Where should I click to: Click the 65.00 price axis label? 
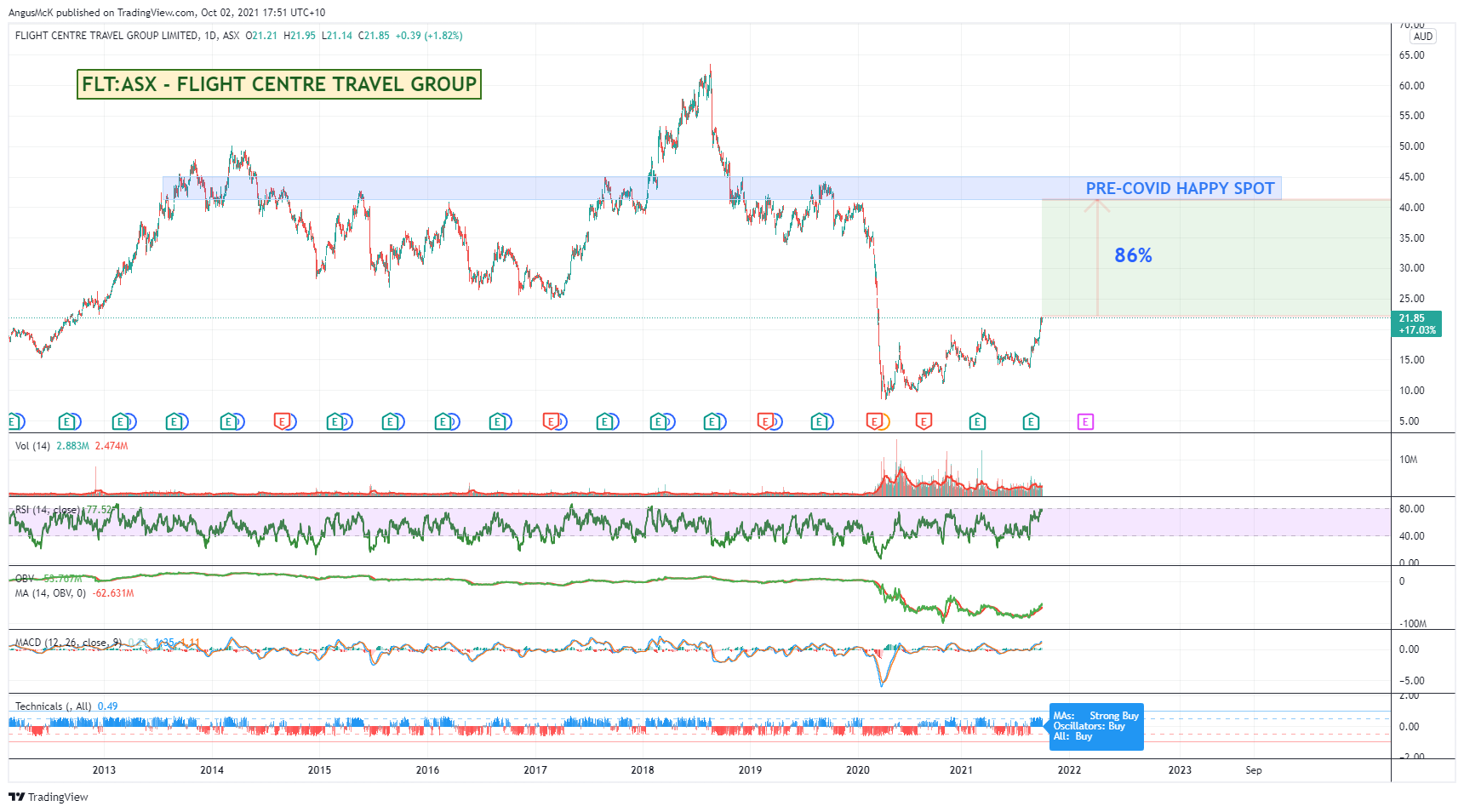click(1412, 55)
